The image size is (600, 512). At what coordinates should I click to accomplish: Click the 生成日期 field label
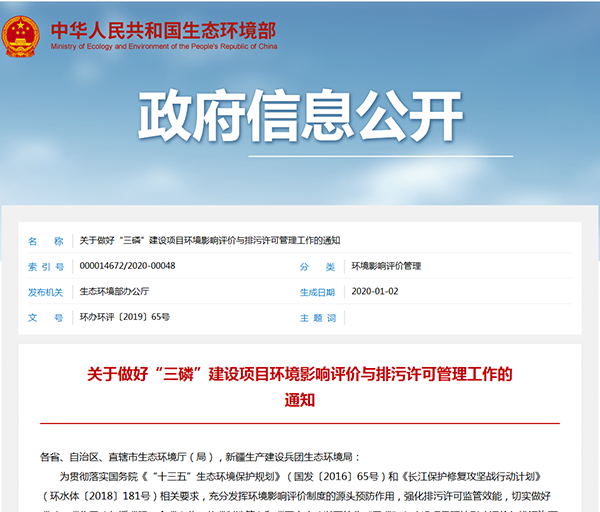coord(317,292)
